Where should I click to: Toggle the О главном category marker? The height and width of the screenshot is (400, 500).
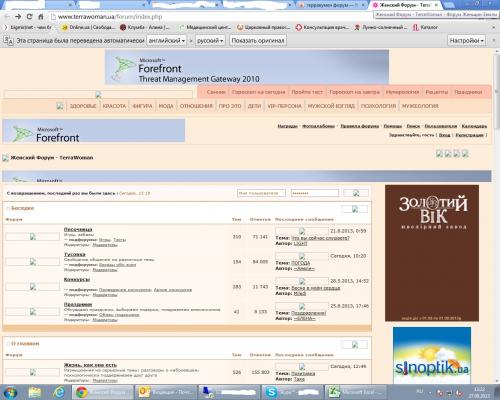tap(8, 343)
